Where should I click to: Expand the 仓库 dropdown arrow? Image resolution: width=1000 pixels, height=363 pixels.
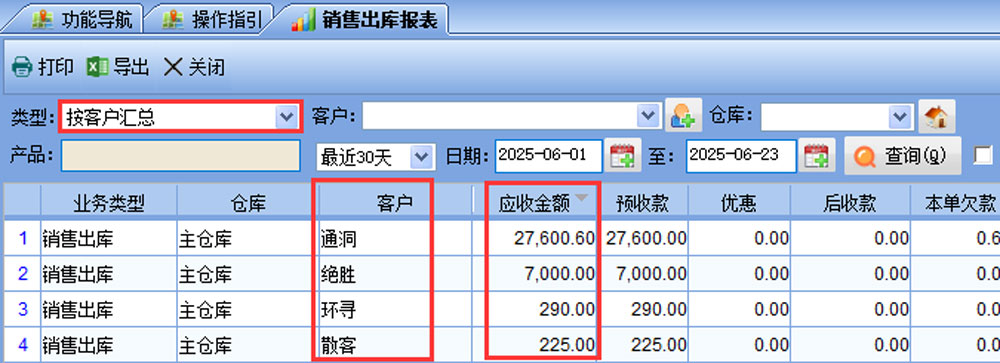click(x=901, y=116)
